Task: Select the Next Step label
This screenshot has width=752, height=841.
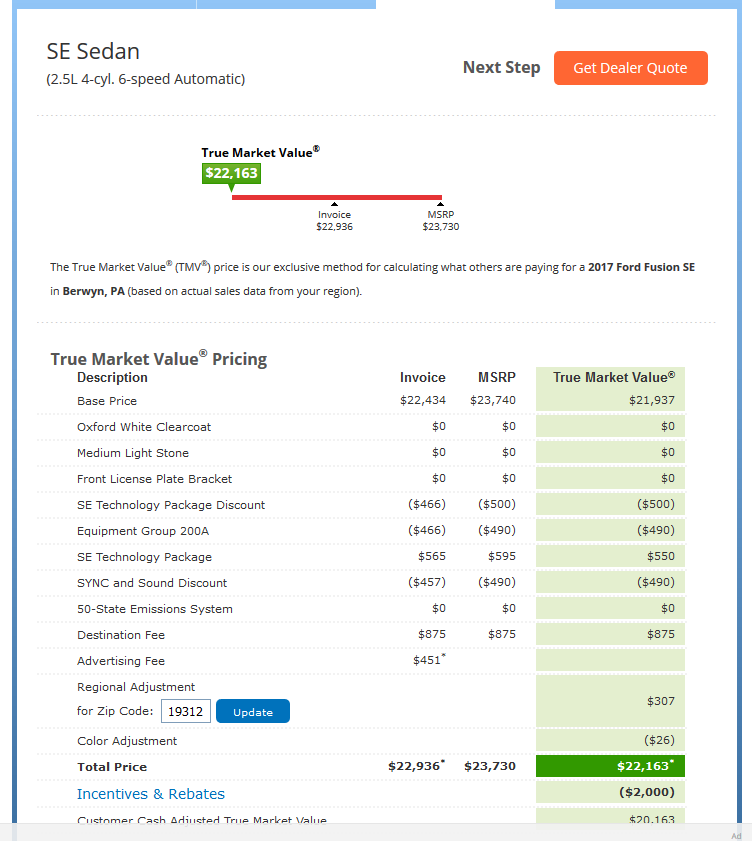Action: pos(502,68)
